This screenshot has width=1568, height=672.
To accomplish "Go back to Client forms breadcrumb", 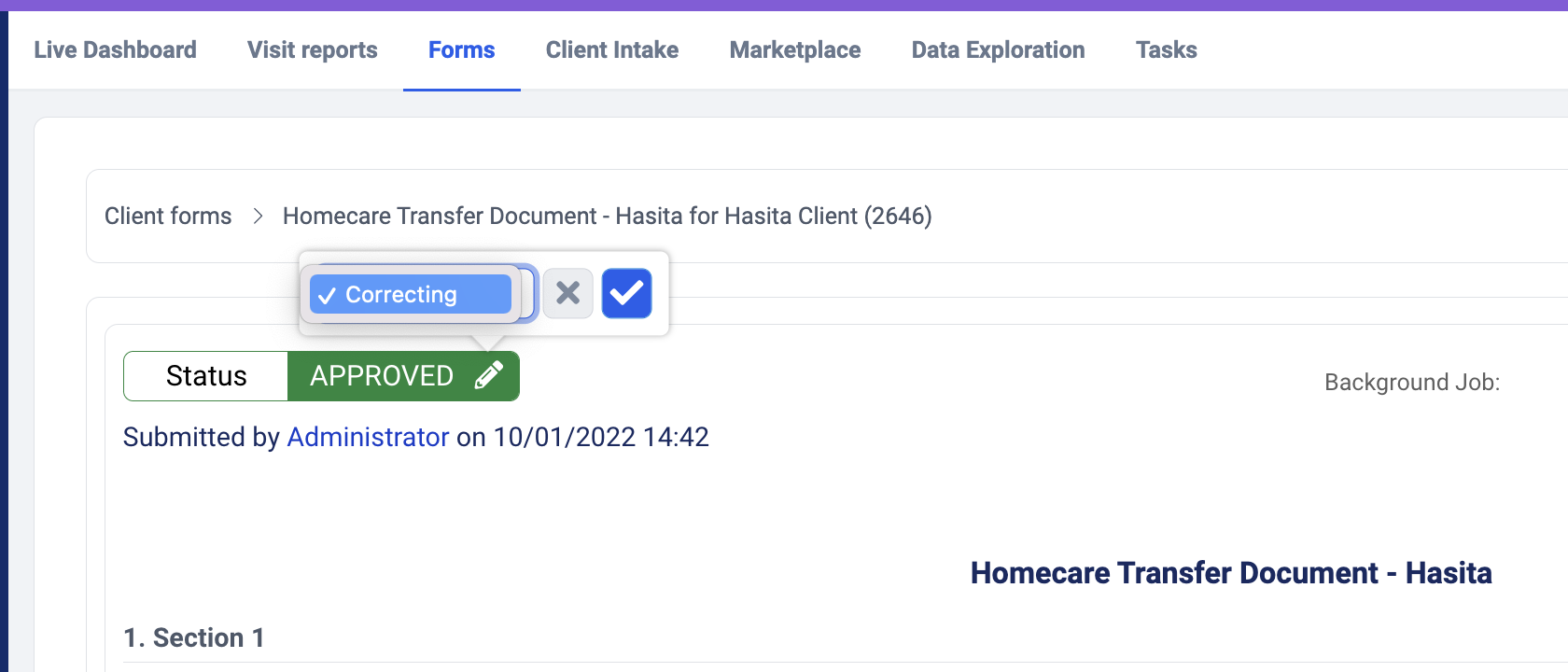I will pyautogui.click(x=168, y=217).
